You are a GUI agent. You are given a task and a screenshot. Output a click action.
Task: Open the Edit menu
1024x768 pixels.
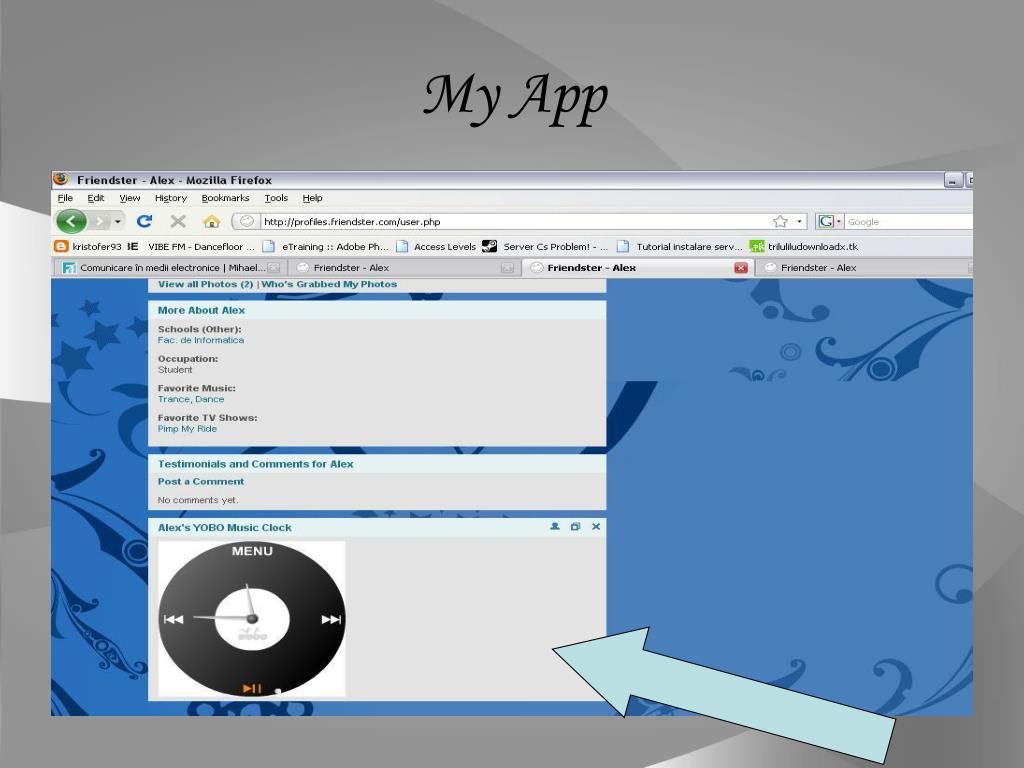(x=96, y=198)
